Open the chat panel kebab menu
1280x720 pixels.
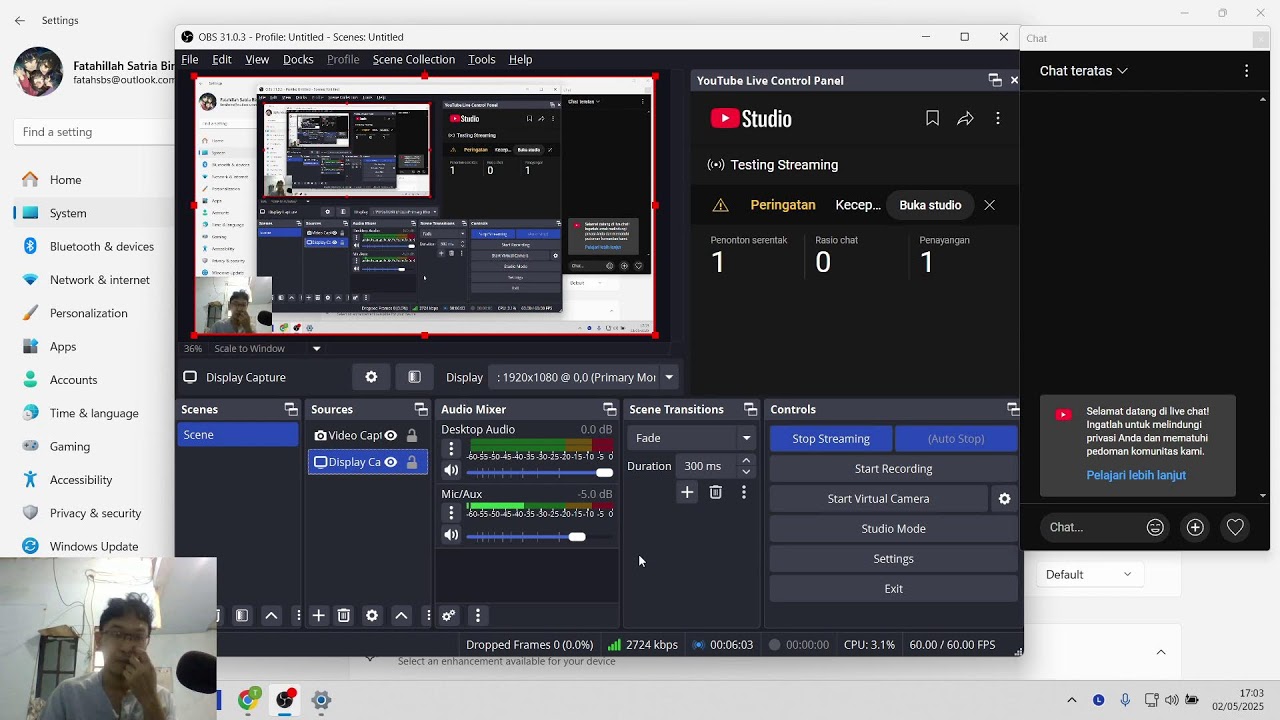(x=1246, y=71)
